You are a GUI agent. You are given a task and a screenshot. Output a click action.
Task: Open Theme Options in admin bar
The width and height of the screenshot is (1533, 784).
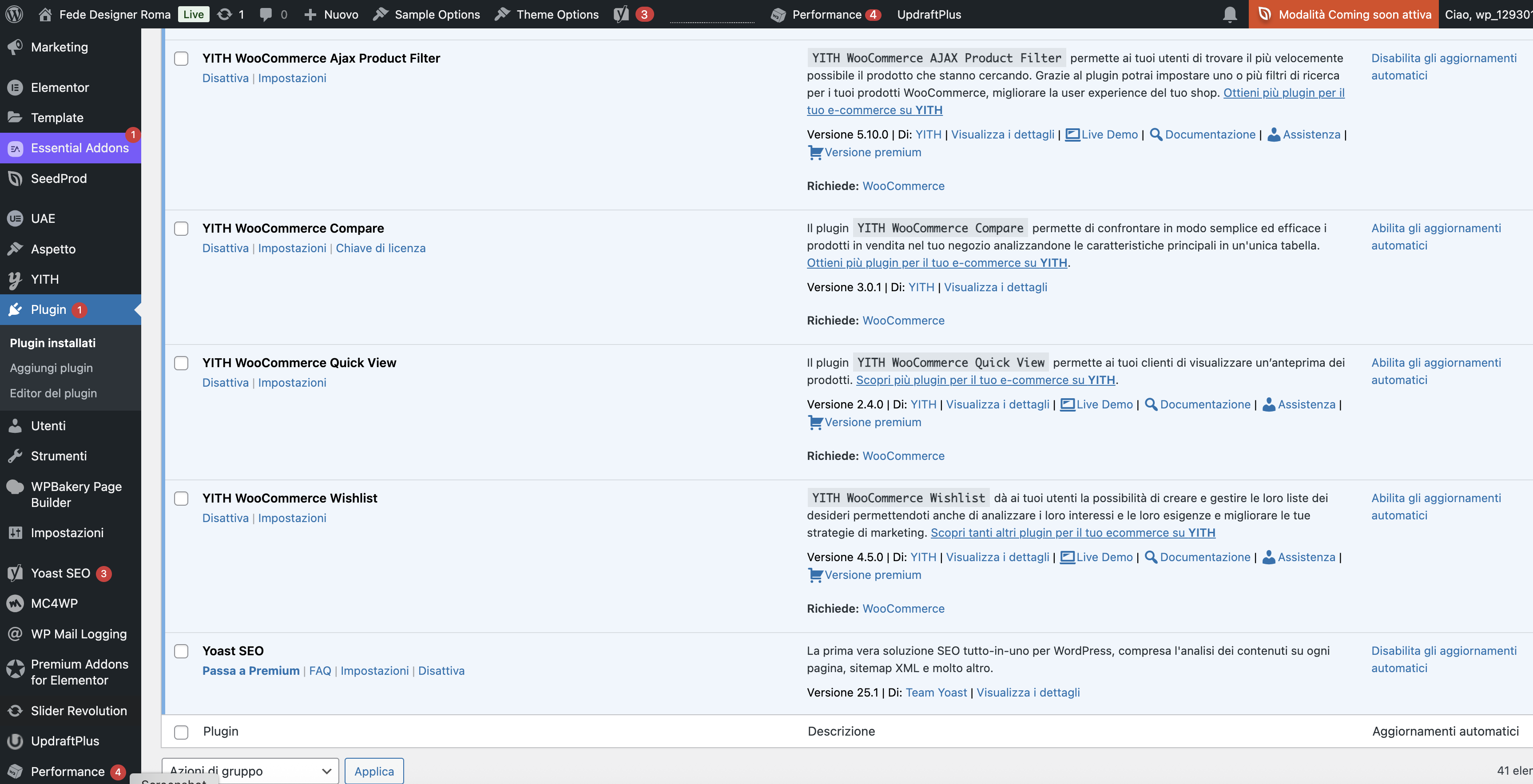pos(547,14)
